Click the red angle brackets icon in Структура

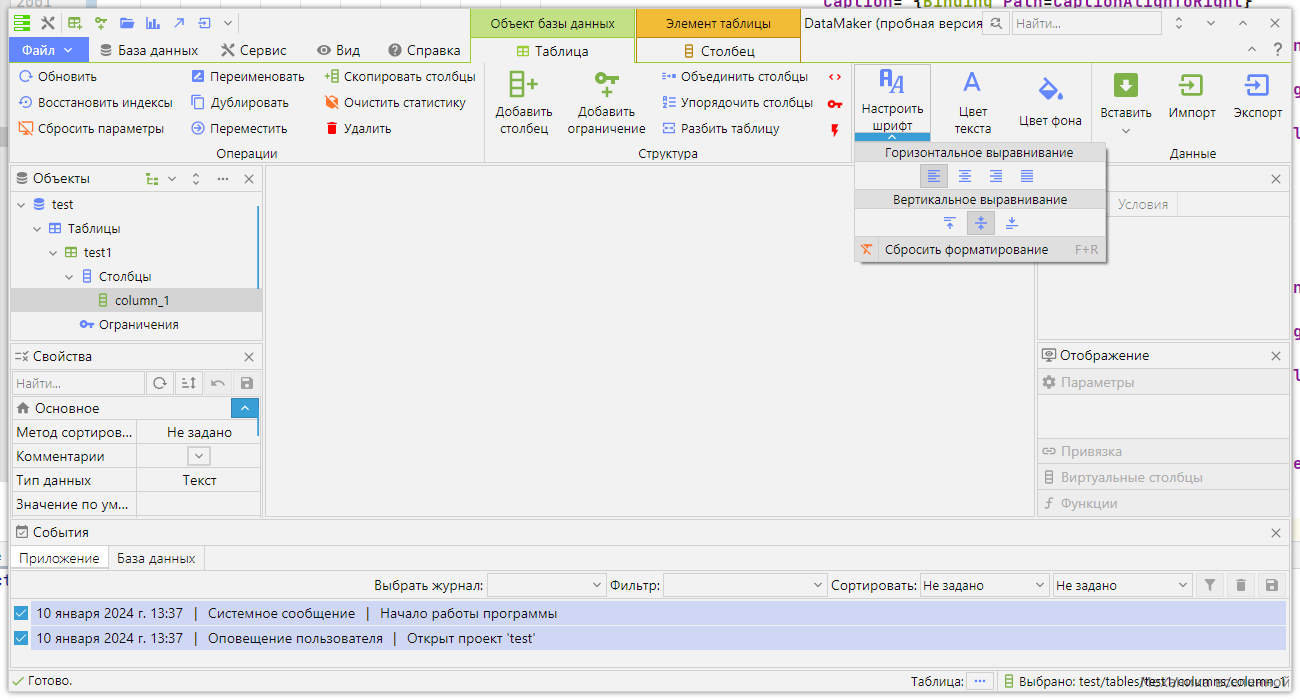point(835,76)
